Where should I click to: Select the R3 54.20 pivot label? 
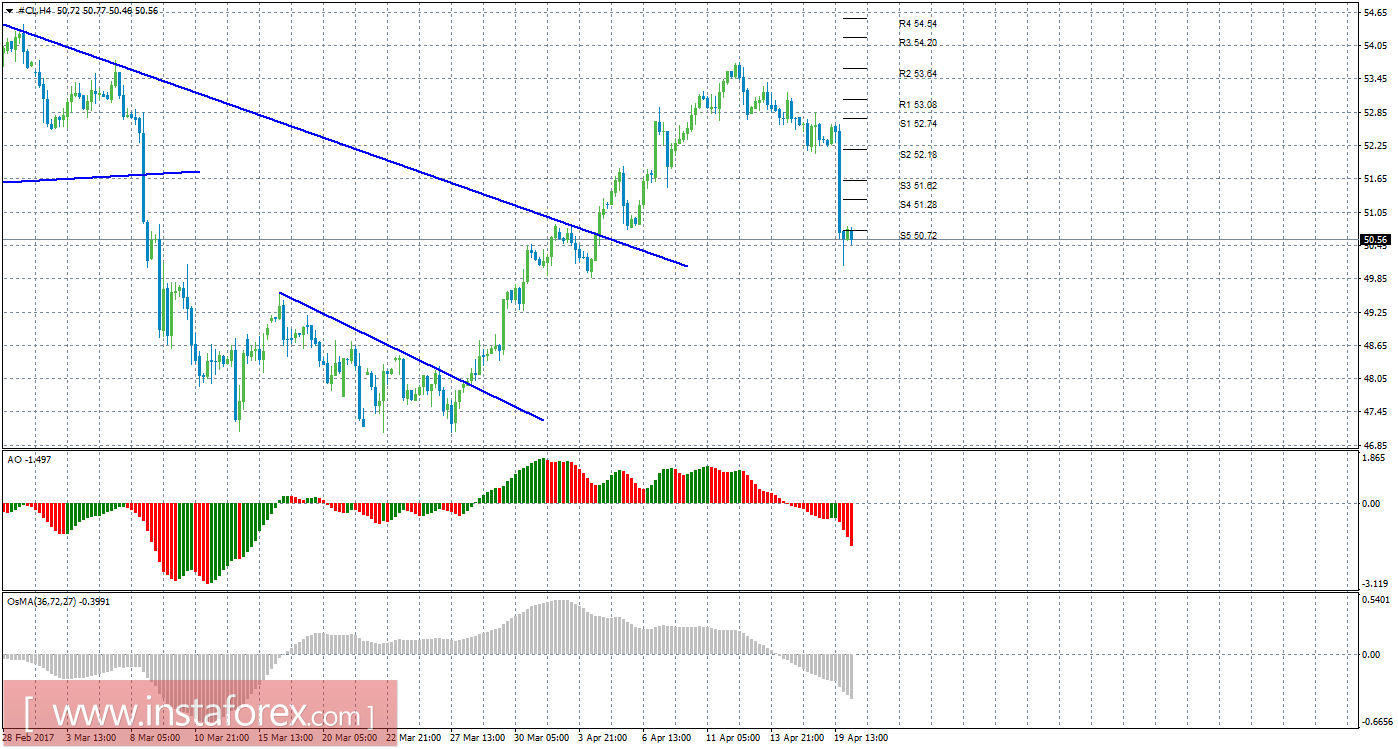[917, 43]
